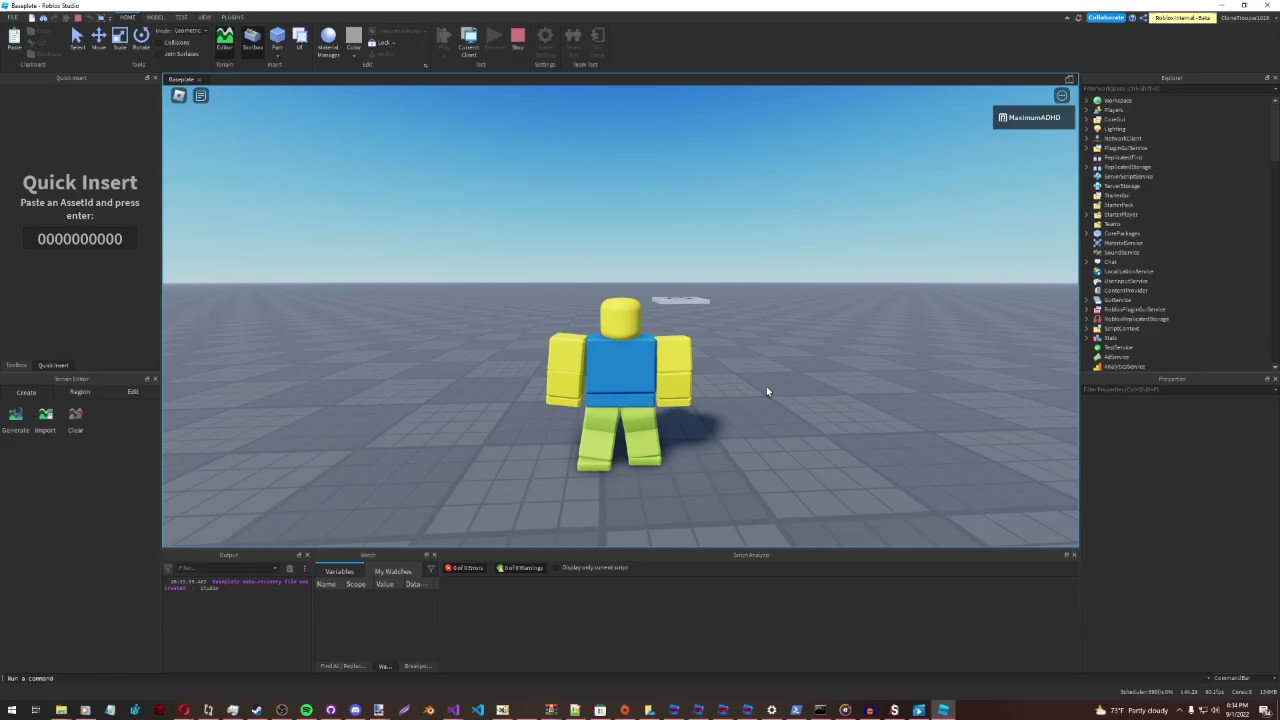This screenshot has height=720, width=1280.
Task: Open Spotify from the taskbar
Action: pos(306,710)
